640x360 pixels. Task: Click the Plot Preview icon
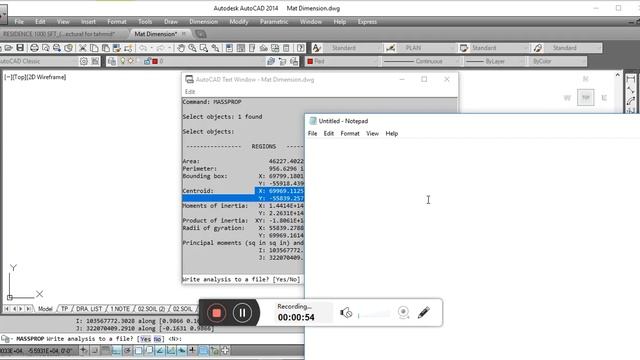pos(46,48)
